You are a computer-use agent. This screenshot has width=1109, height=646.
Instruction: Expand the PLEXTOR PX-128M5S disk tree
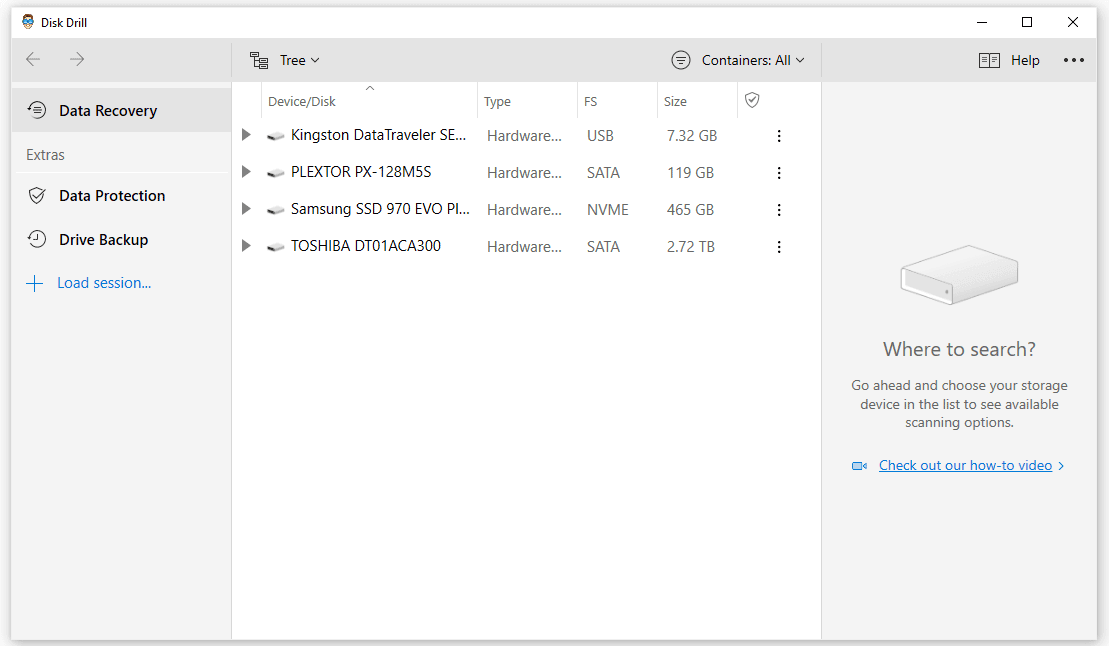point(246,171)
